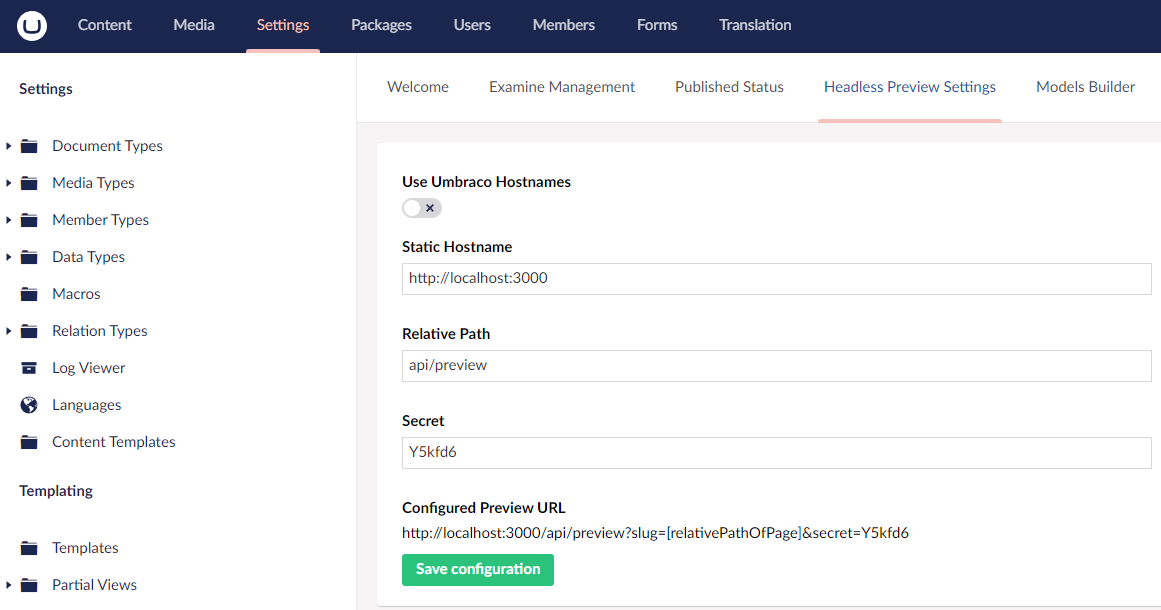Select the Relation Types tree label
Screen dimensions: 1161x610
tap(99, 331)
